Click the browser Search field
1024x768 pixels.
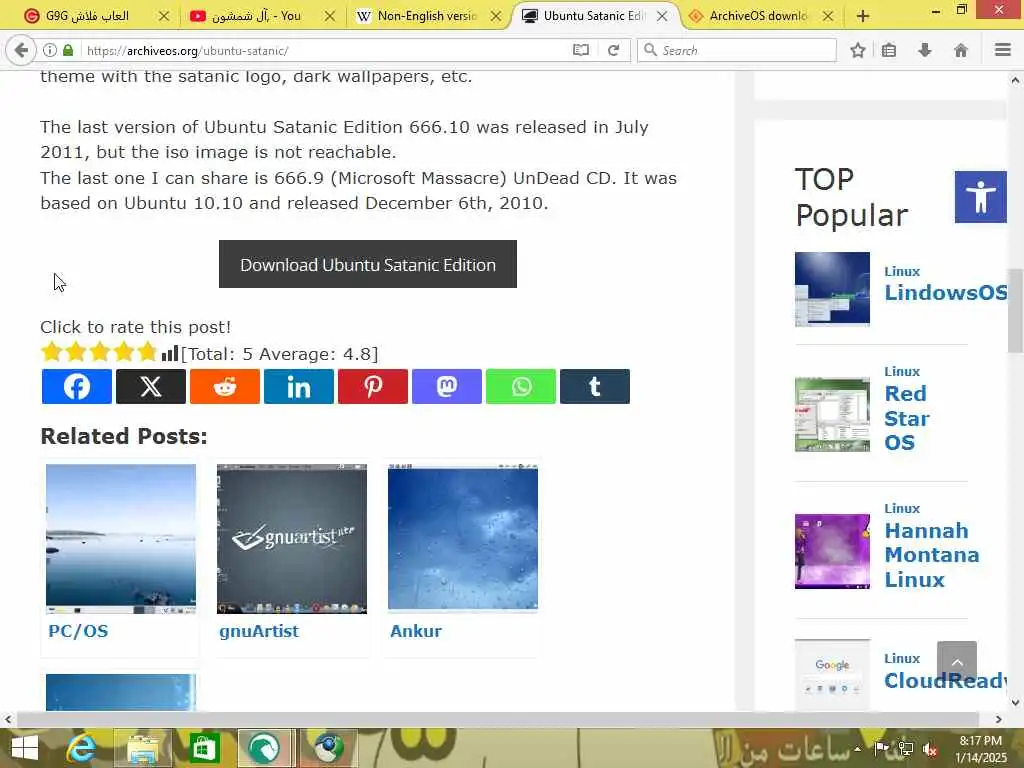tap(737, 50)
